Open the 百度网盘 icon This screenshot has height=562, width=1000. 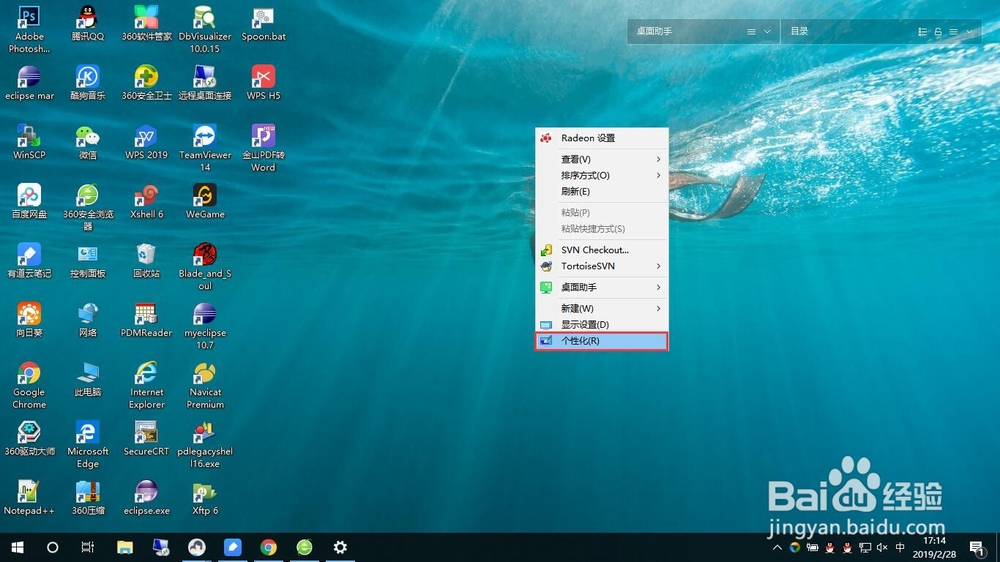click(x=29, y=202)
